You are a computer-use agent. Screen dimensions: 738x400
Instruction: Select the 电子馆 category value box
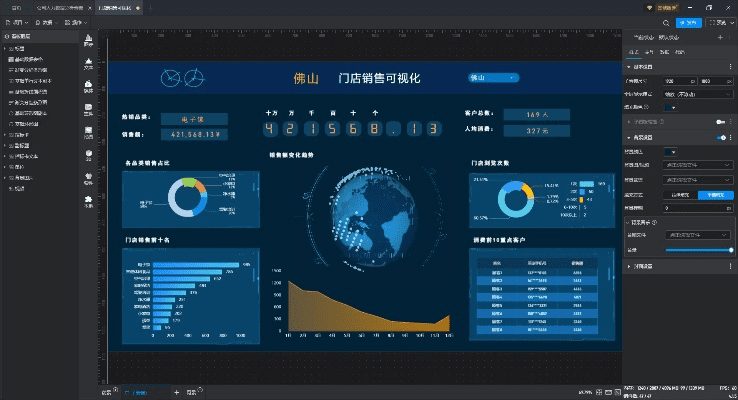pyautogui.click(x=194, y=119)
